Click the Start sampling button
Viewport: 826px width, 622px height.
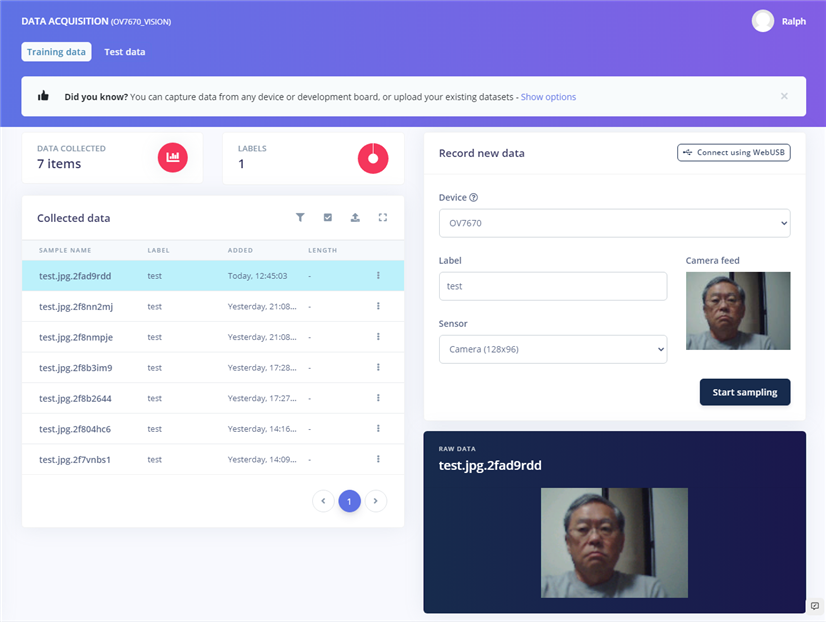pyautogui.click(x=745, y=392)
